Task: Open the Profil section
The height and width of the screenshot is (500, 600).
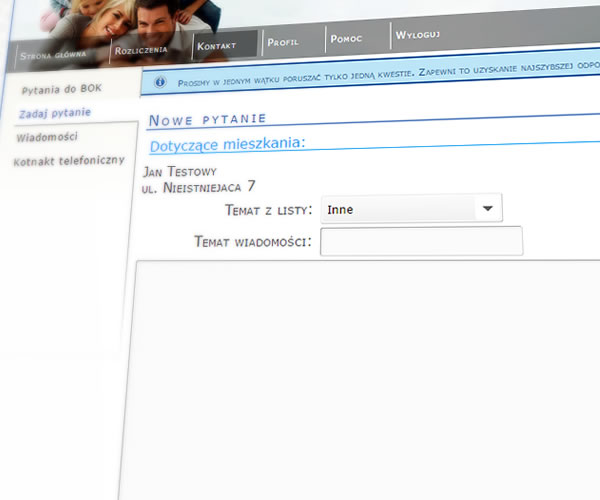Action: [x=284, y=42]
